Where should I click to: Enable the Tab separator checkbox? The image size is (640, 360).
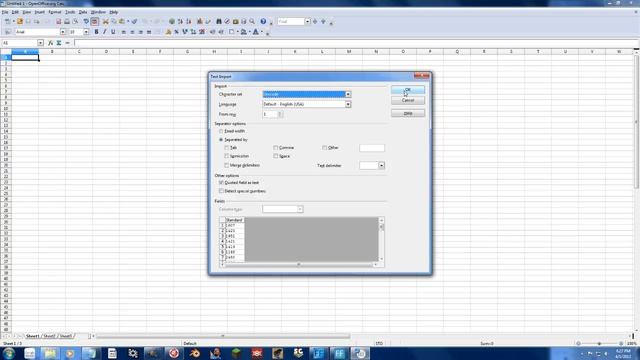point(227,147)
